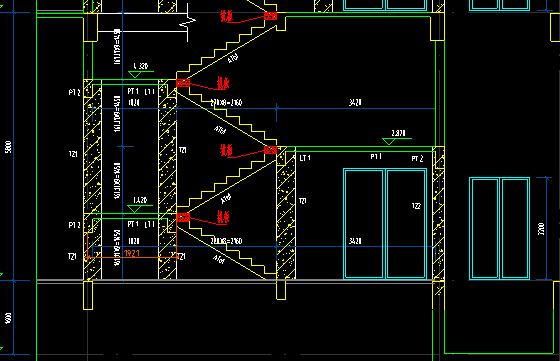
Task: Select the orange 1921 dimension text
Action: coord(131,253)
